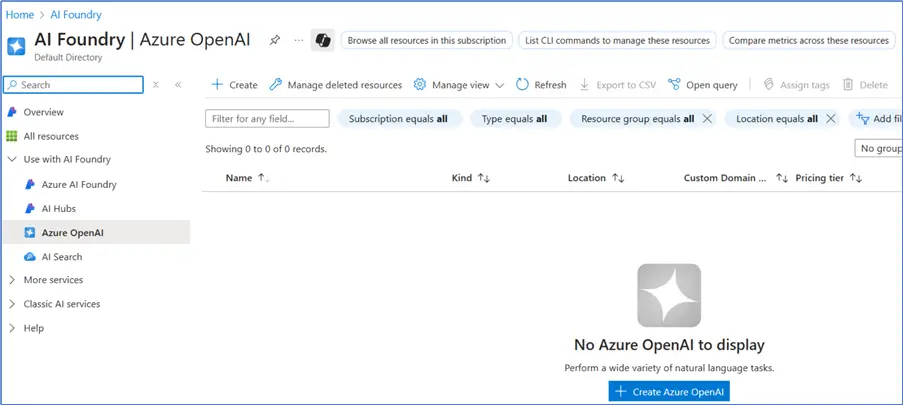The width and height of the screenshot is (903, 405).
Task: Click the Manage view gear icon
Action: (420, 85)
